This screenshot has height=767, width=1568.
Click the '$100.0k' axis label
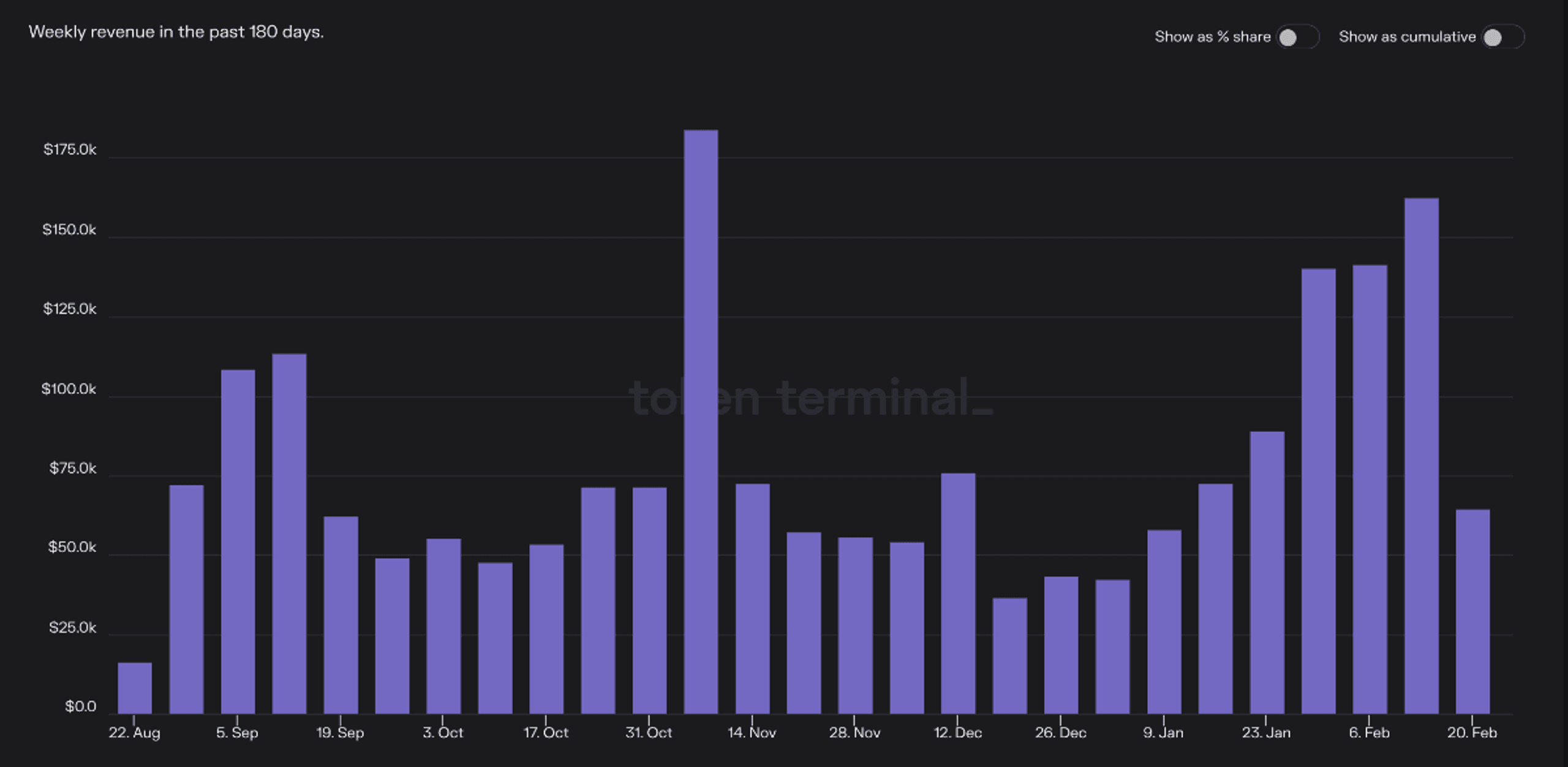[69, 389]
